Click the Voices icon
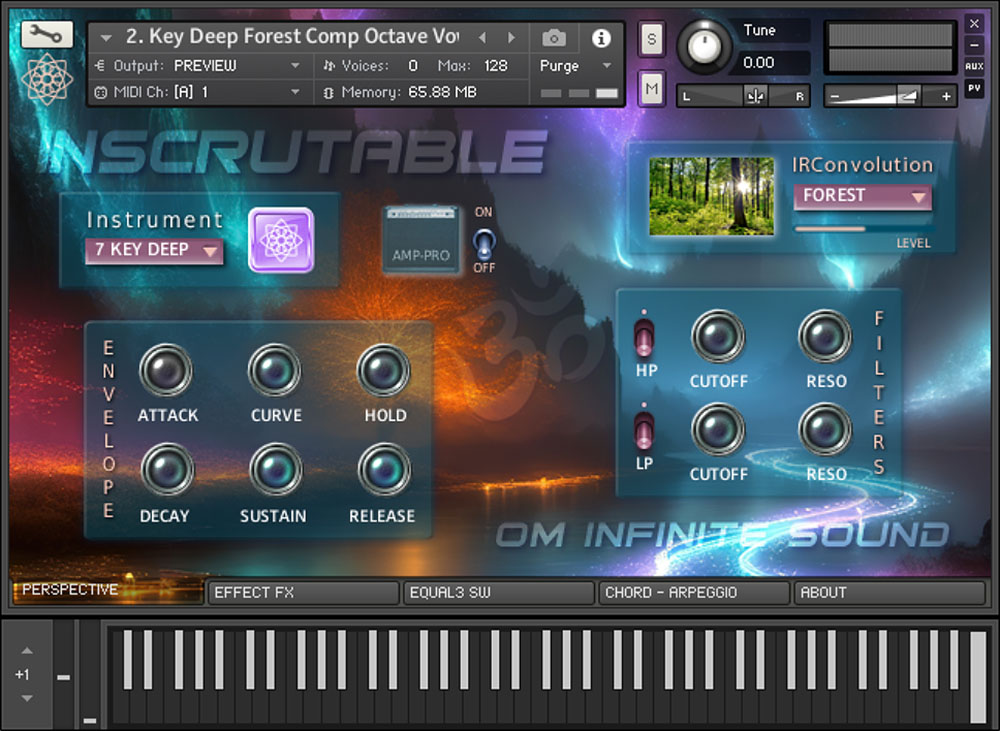The width and height of the screenshot is (1000, 731). [x=329, y=65]
